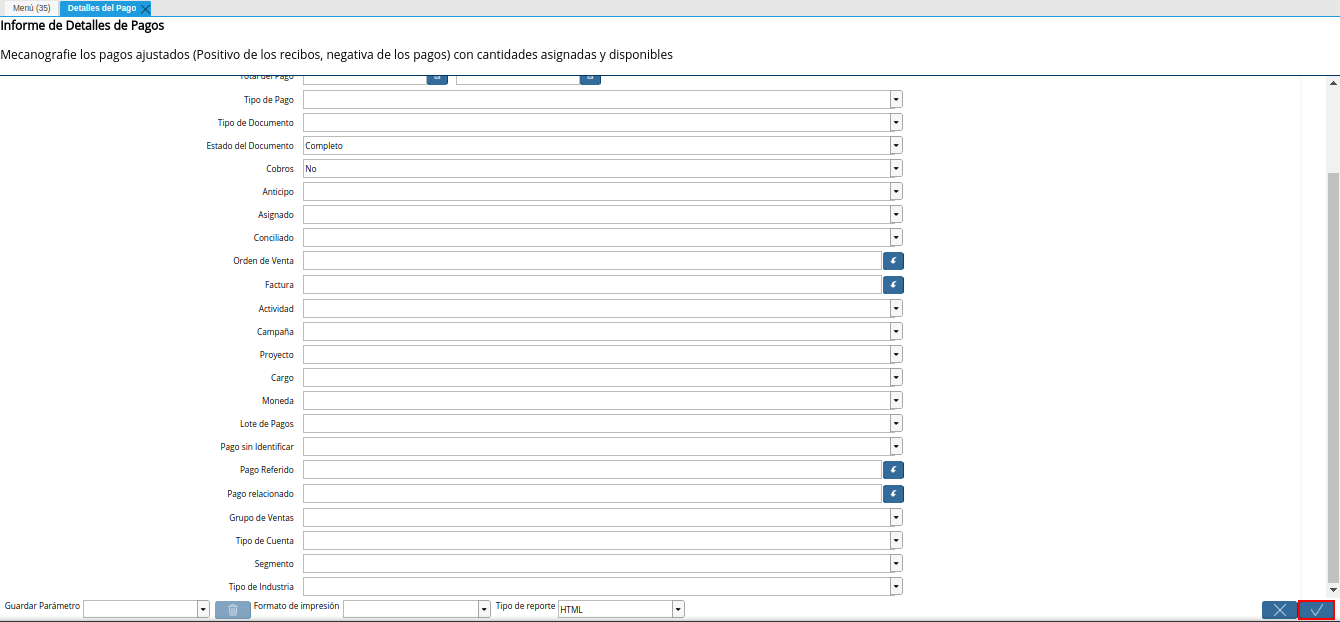The height and width of the screenshot is (622, 1340).
Task: Expand Lote de Pagos dropdown
Action: coord(896,424)
